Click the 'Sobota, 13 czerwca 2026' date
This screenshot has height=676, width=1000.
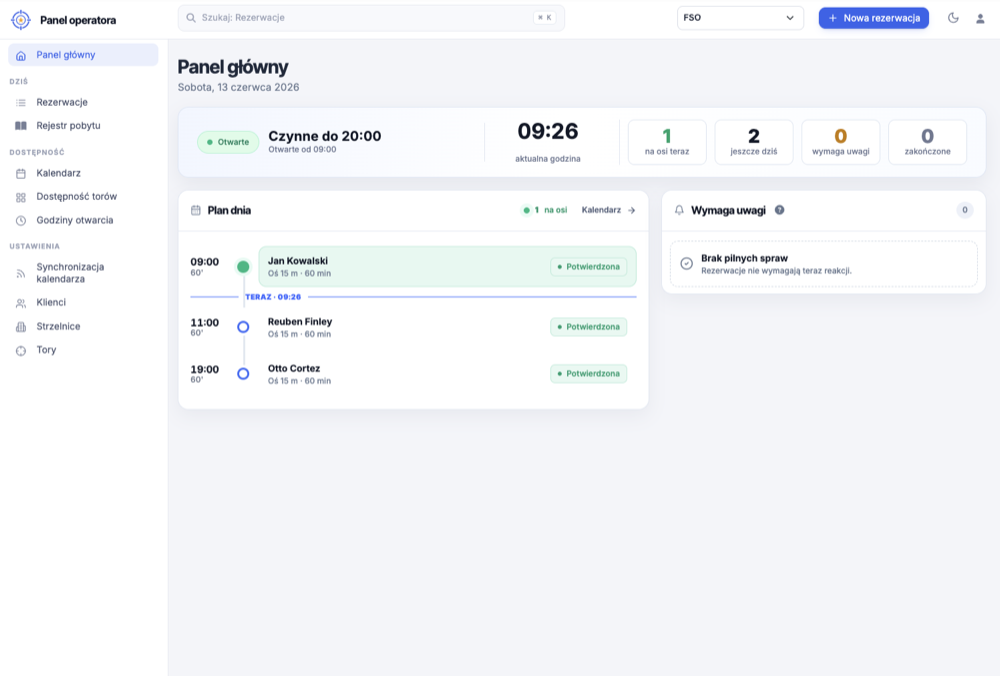(239, 87)
